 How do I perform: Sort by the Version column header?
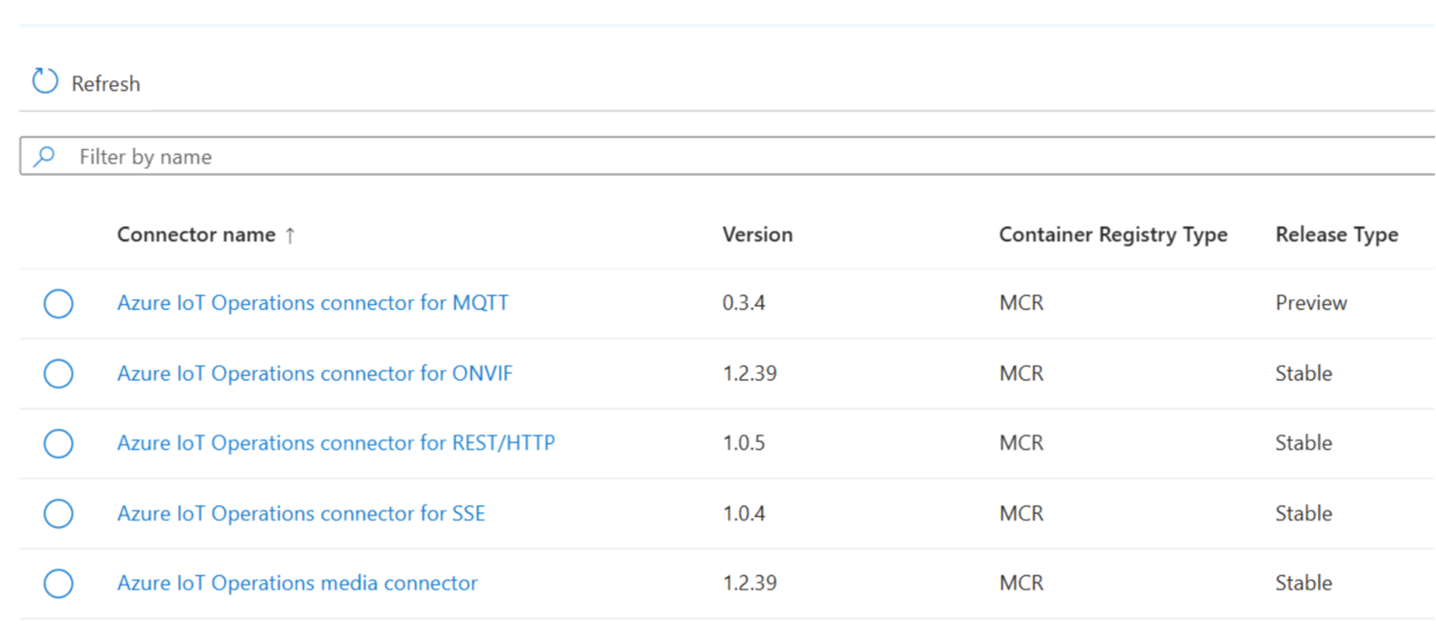tap(758, 235)
